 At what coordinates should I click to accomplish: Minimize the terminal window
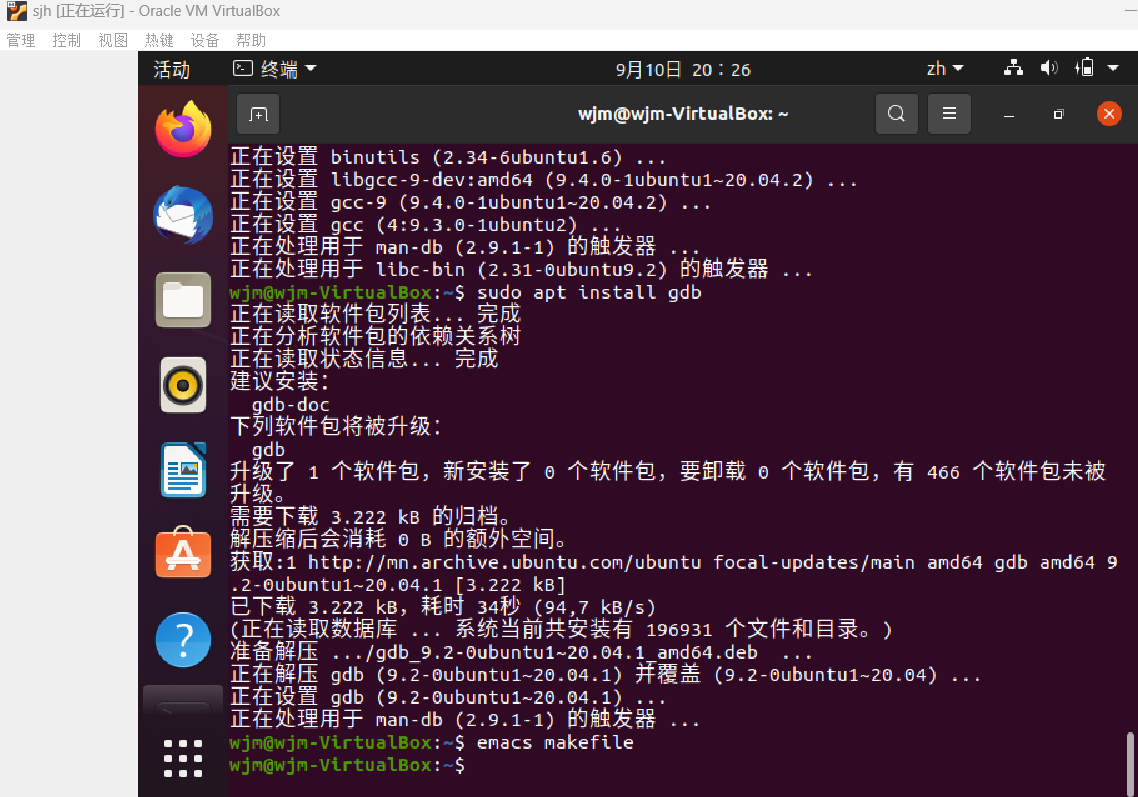1009,115
